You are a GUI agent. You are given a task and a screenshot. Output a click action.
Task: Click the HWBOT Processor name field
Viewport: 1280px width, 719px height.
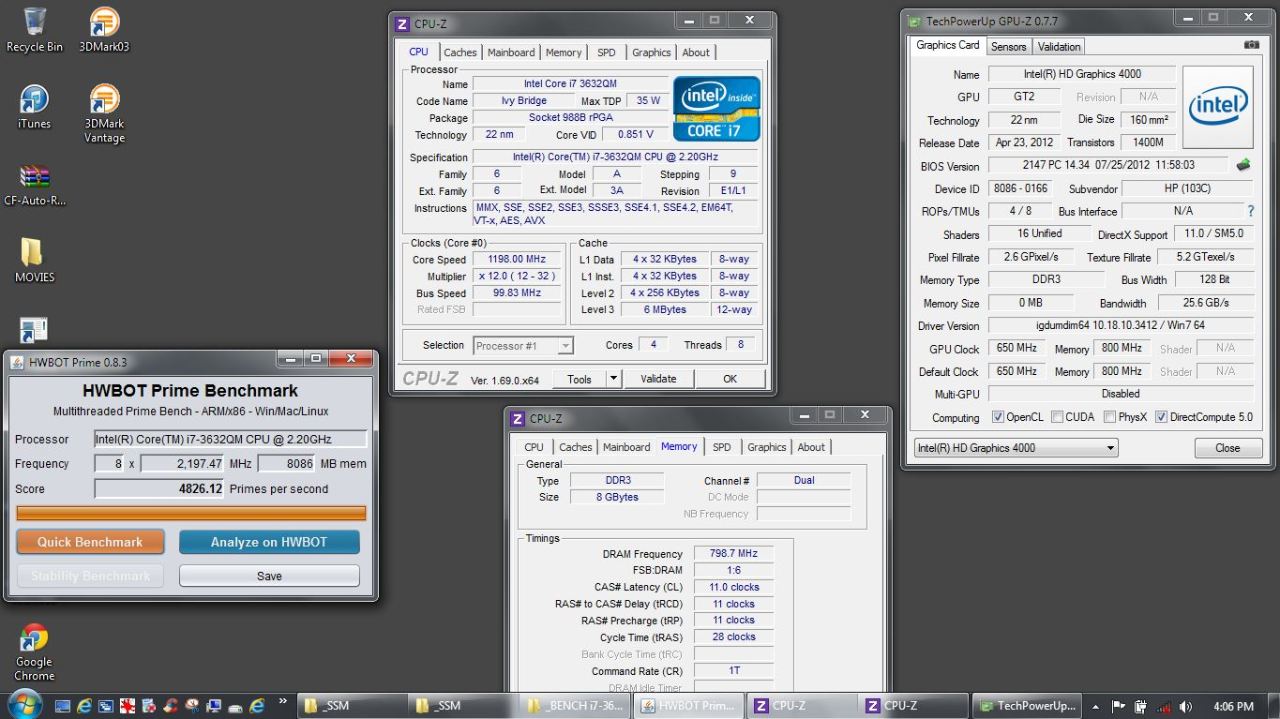click(x=230, y=439)
